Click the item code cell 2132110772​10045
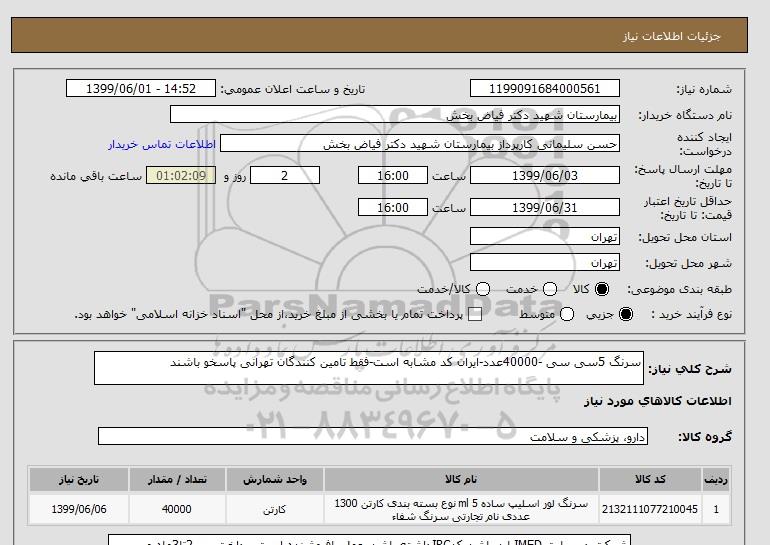 click(650, 509)
